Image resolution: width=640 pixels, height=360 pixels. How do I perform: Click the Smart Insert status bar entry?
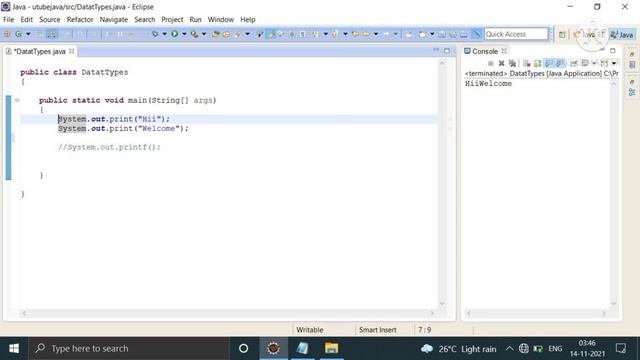tap(378, 330)
